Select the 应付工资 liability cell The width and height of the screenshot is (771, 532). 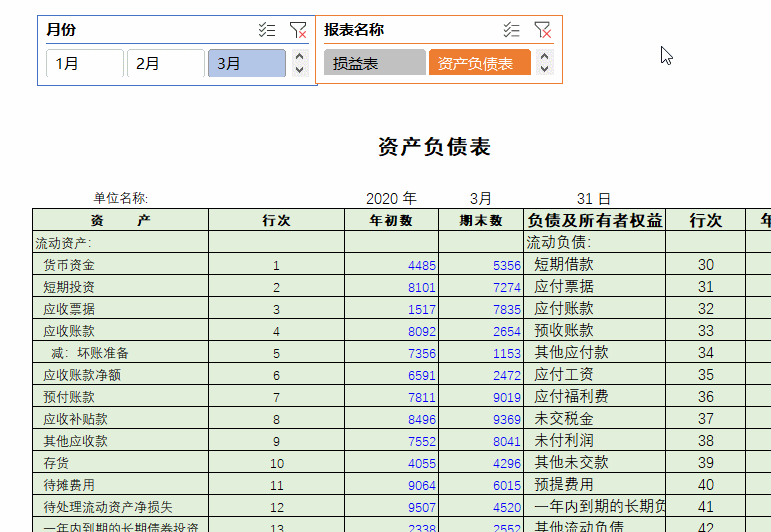coord(594,375)
